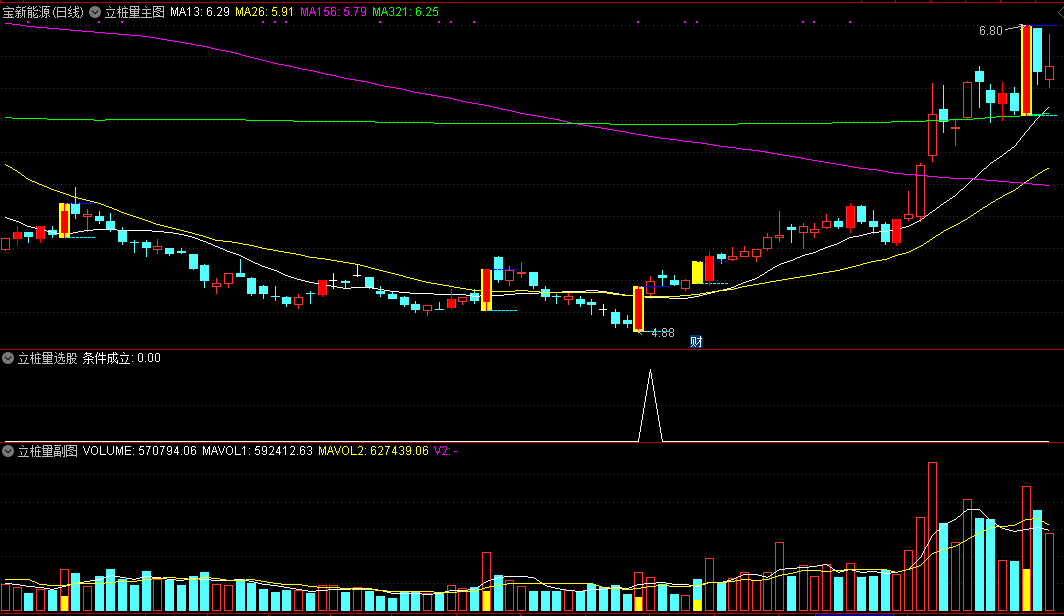This screenshot has height=616, width=1064.
Task: Click the 立桩量主图 indicator name
Action: (x=134, y=12)
